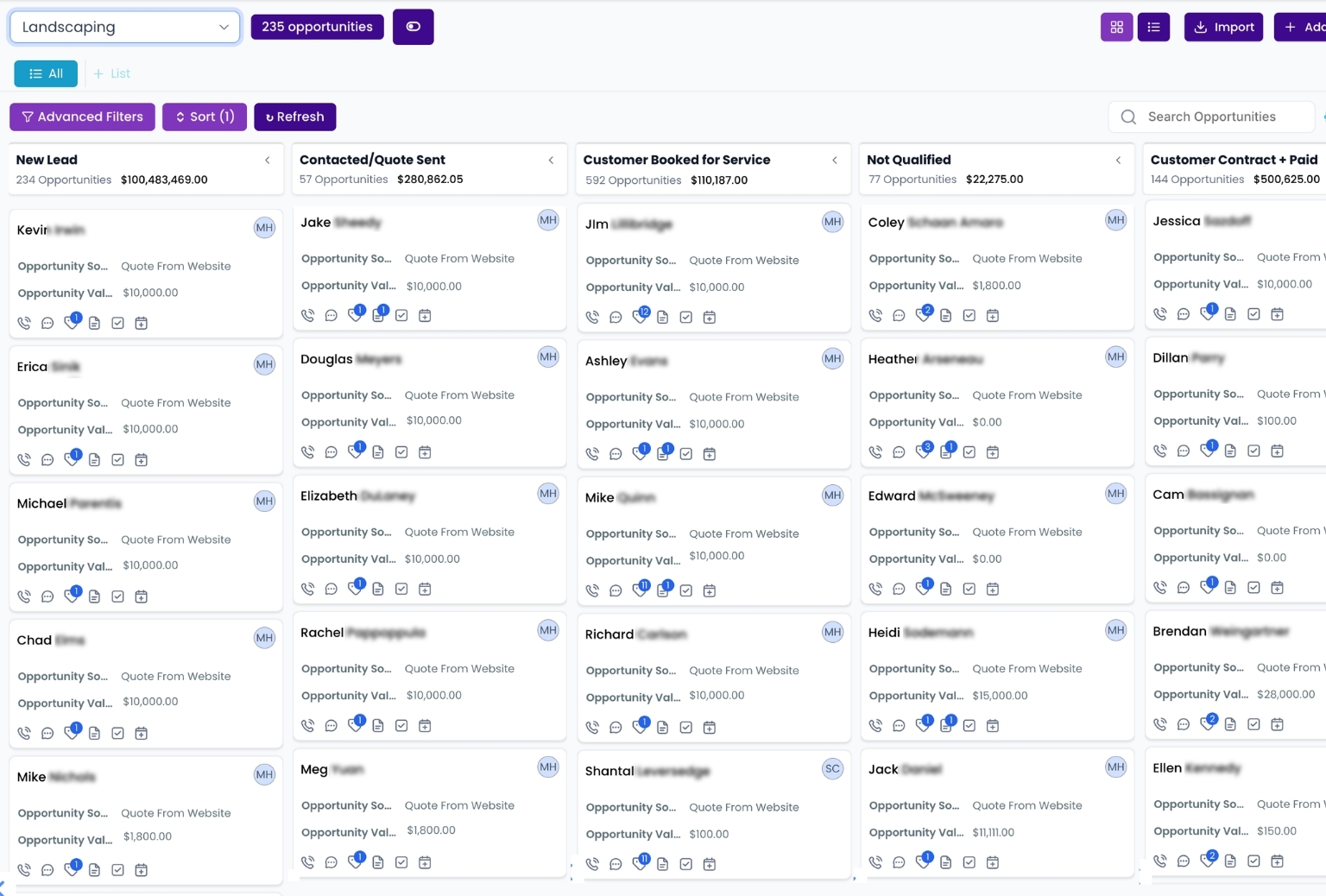Image resolution: width=1326 pixels, height=896 pixels.
Task: Focus the Search Opportunities field
Action: 1211,117
